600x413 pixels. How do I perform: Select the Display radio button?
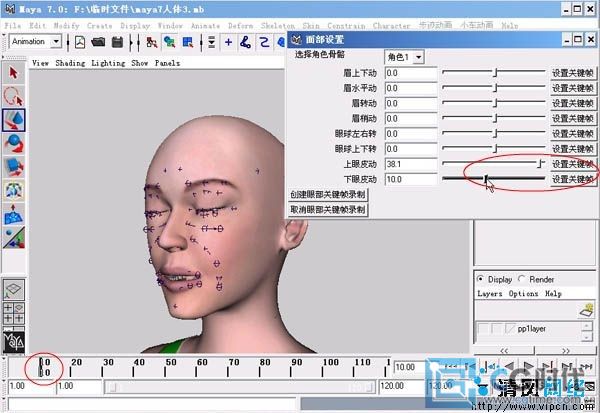(480, 279)
